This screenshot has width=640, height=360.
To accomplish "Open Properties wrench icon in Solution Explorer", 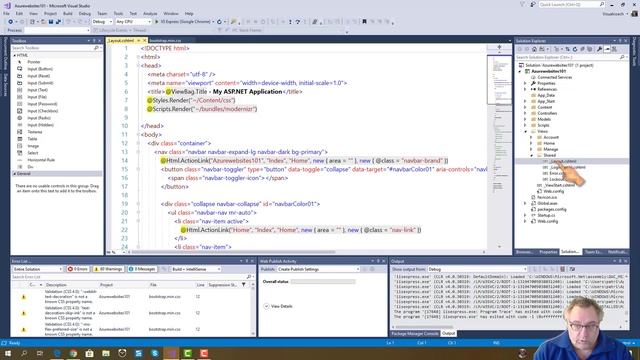I will [599, 49].
